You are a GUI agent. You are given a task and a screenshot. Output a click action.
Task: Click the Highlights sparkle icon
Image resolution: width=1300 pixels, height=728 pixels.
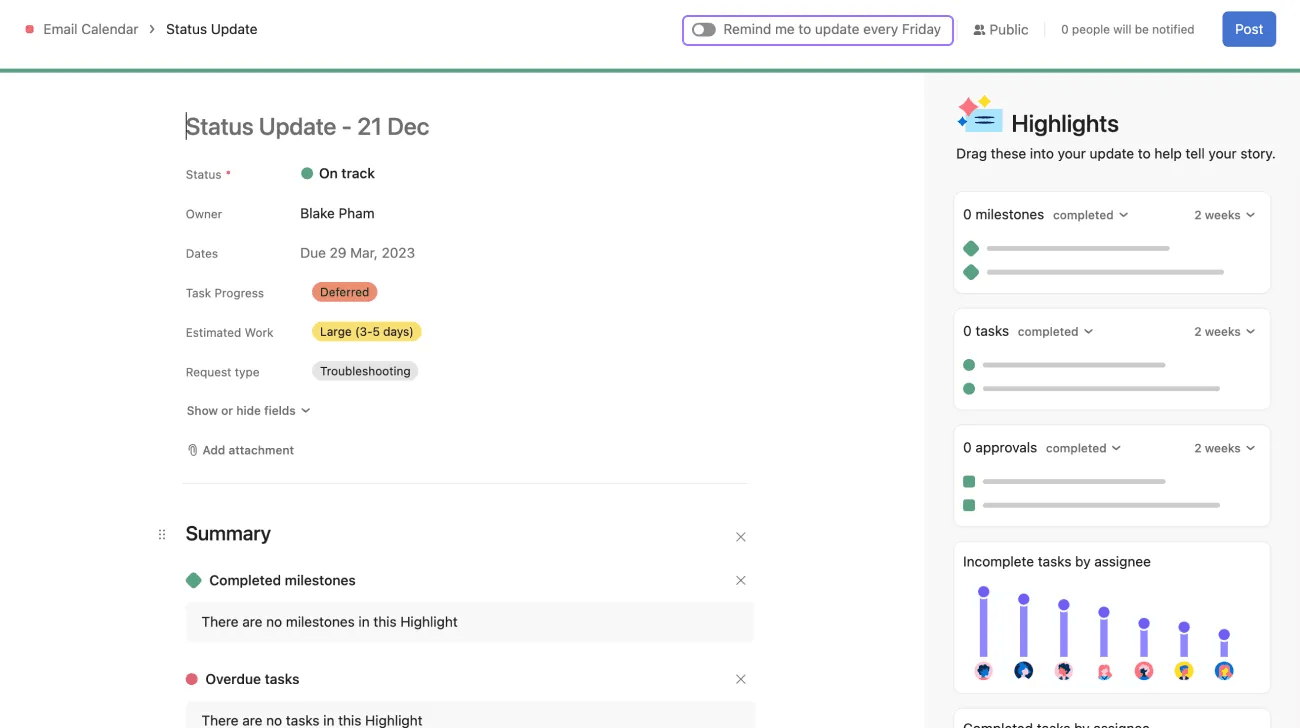(979, 114)
